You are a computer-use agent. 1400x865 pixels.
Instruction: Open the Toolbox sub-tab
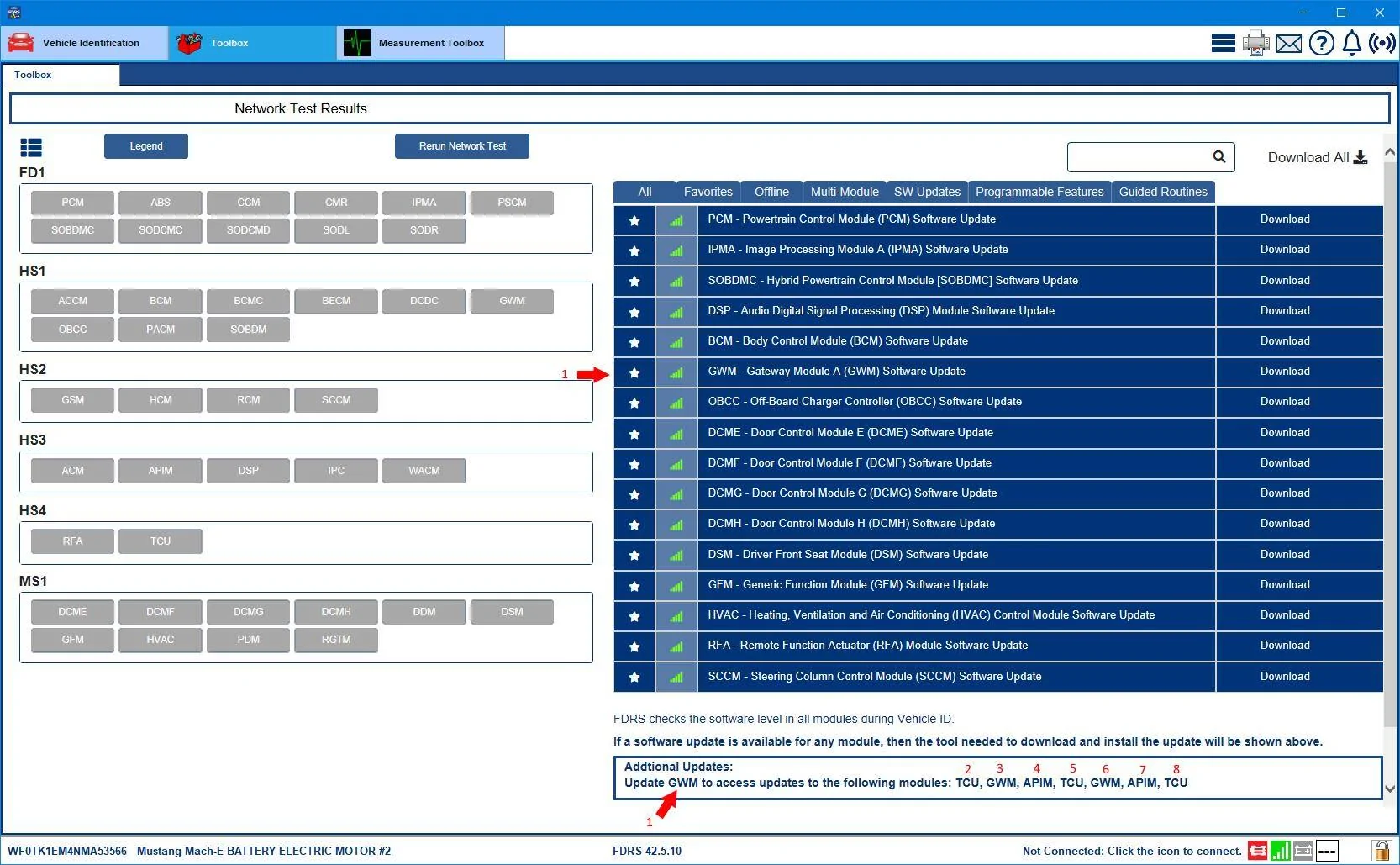(x=61, y=75)
